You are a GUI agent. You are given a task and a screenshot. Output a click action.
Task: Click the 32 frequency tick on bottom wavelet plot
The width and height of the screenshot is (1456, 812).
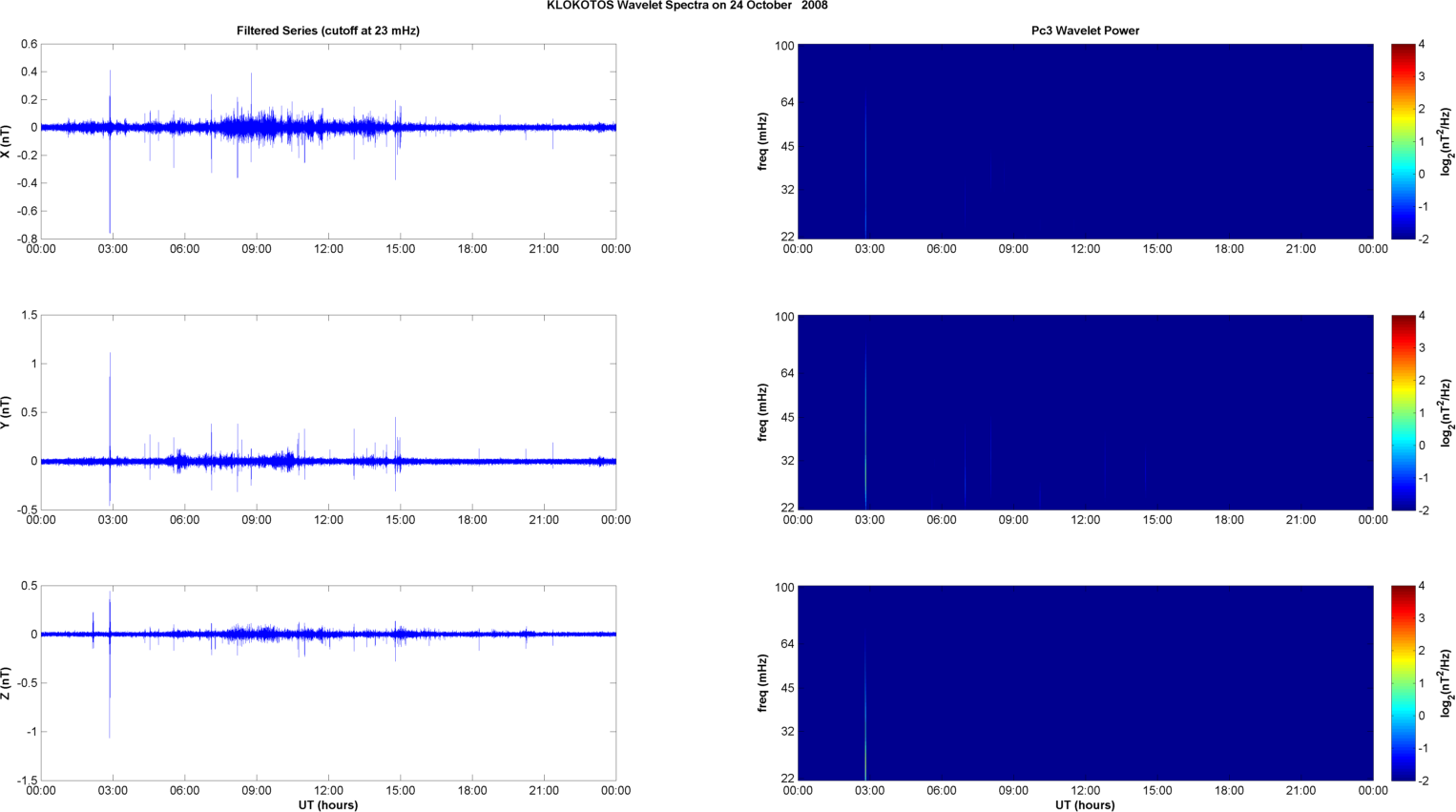[x=785, y=732]
